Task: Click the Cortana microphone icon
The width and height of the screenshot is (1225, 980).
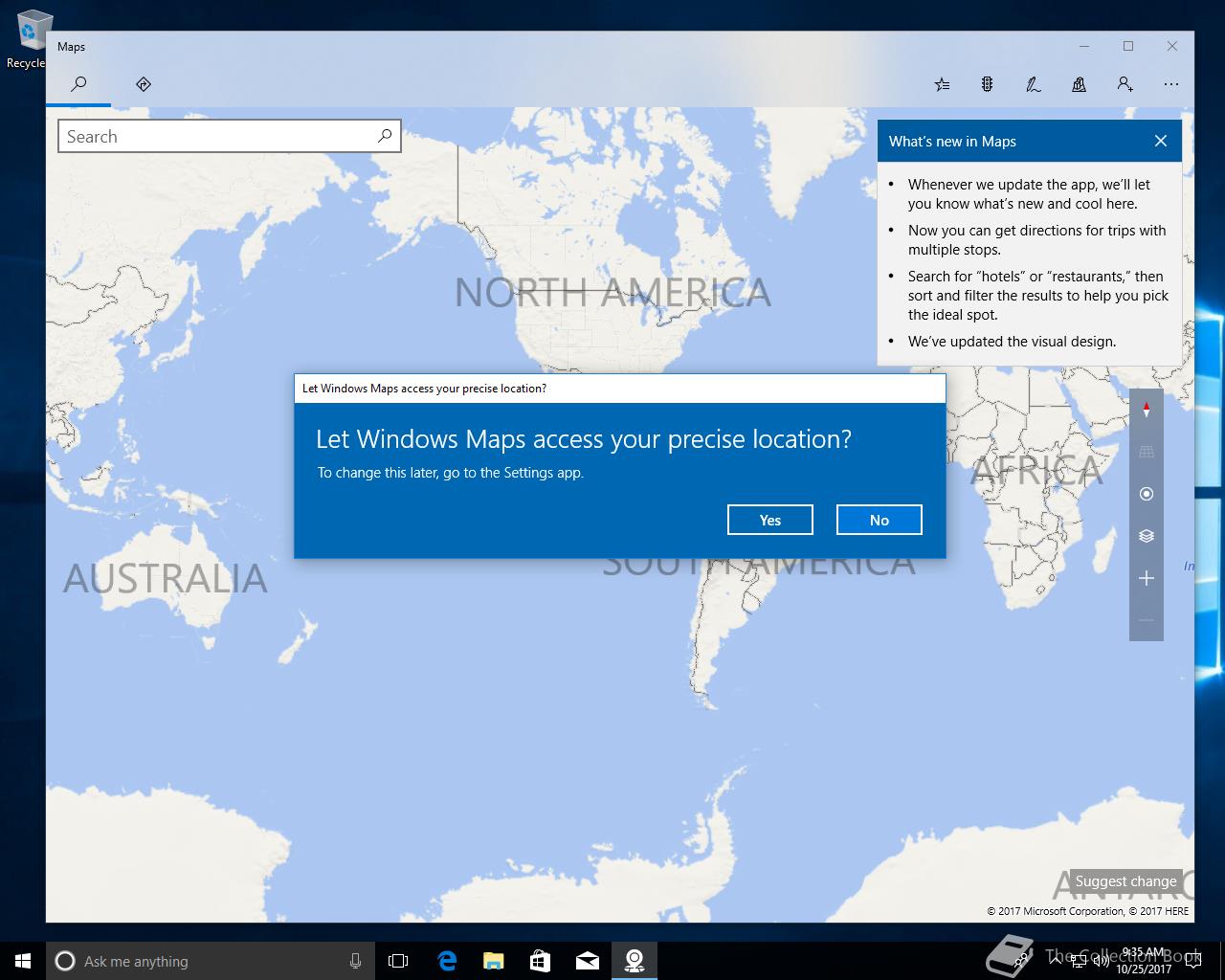Action: click(x=355, y=961)
